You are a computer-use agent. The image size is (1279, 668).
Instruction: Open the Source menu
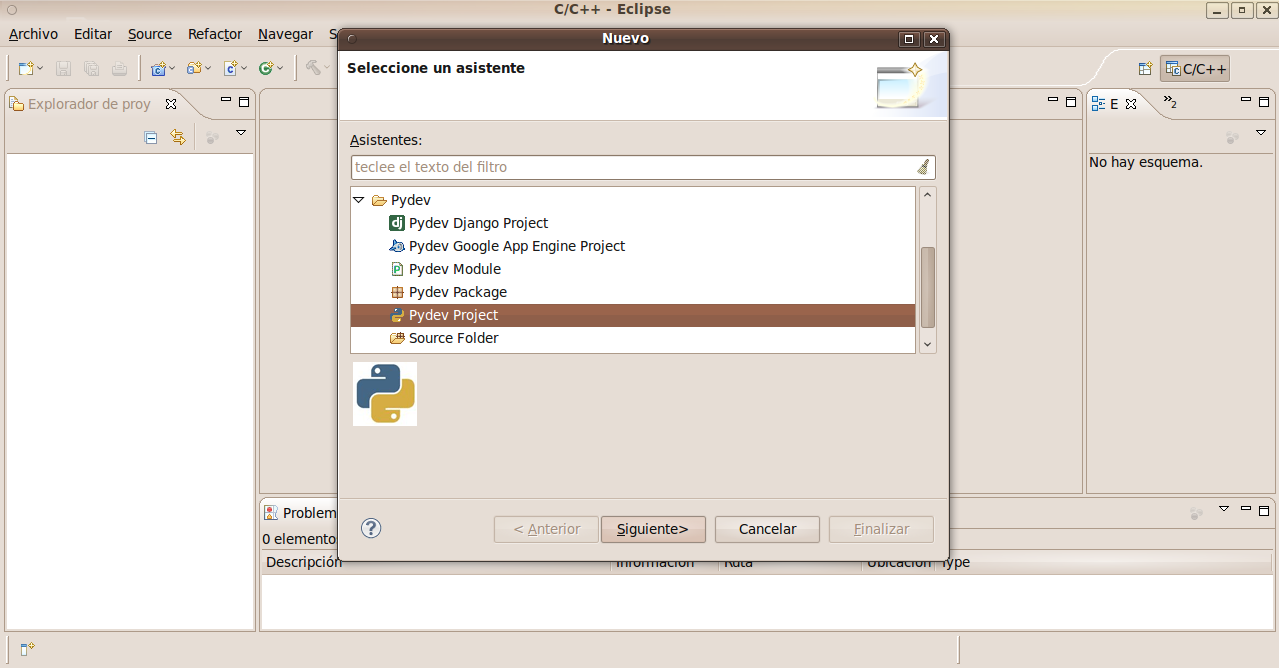150,34
